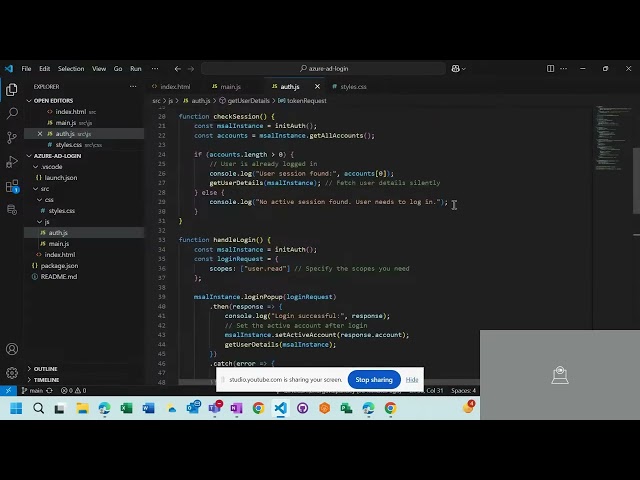
Task: Click the VS Code logo icon
Action: [x=9, y=69]
